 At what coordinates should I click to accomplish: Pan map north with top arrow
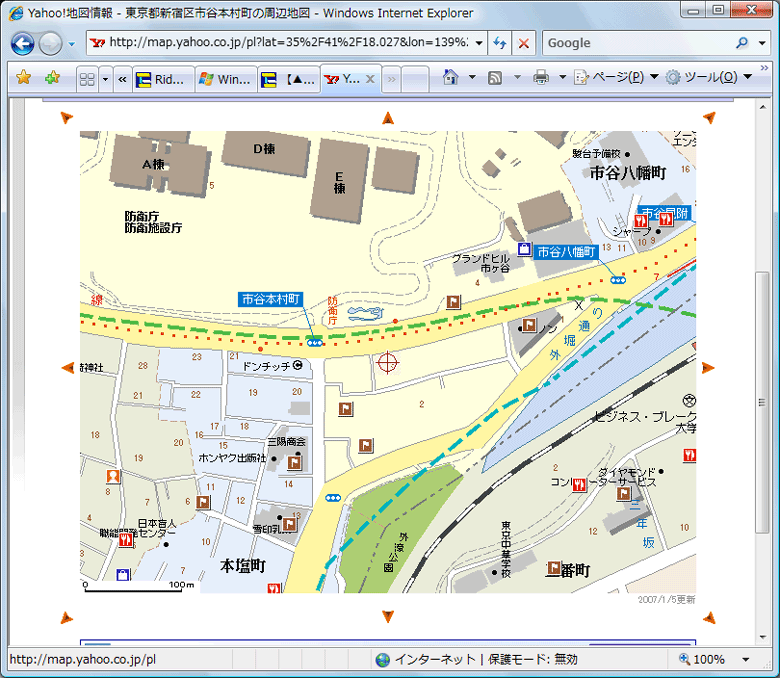coord(388,119)
